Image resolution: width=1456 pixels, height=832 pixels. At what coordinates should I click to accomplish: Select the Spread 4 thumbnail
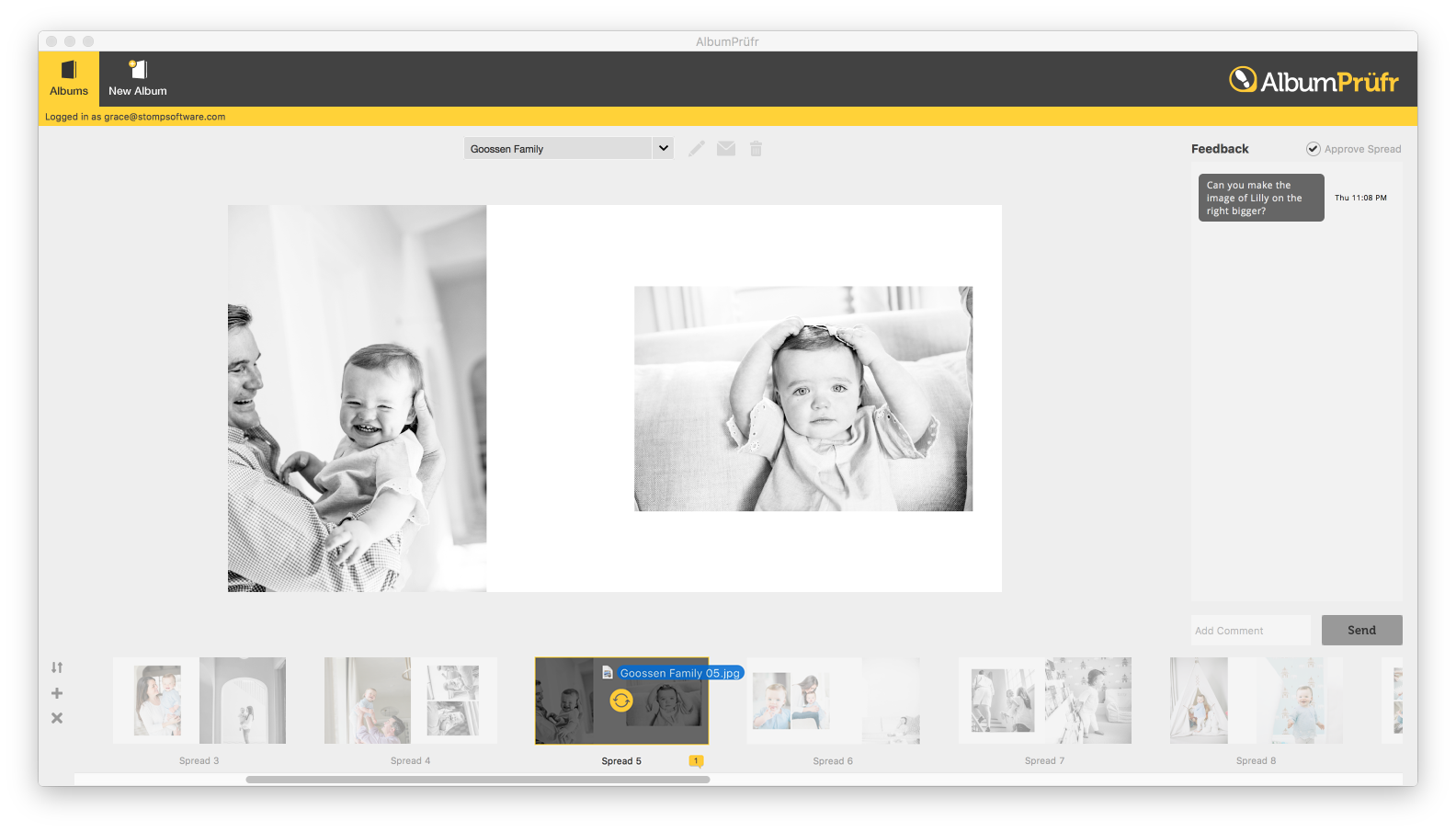point(411,701)
